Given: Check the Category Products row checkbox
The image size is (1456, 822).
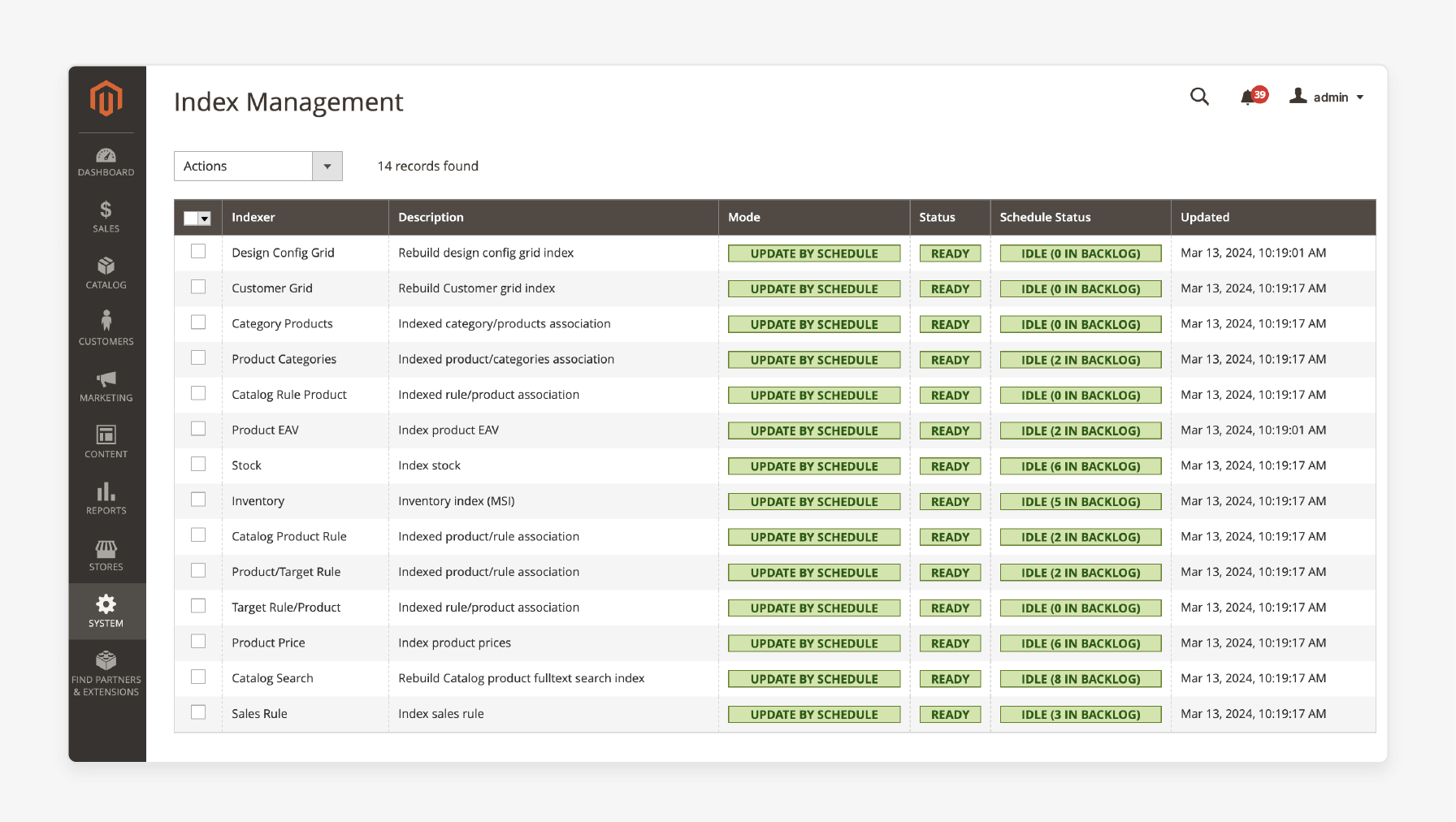Looking at the screenshot, I should pos(198,322).
